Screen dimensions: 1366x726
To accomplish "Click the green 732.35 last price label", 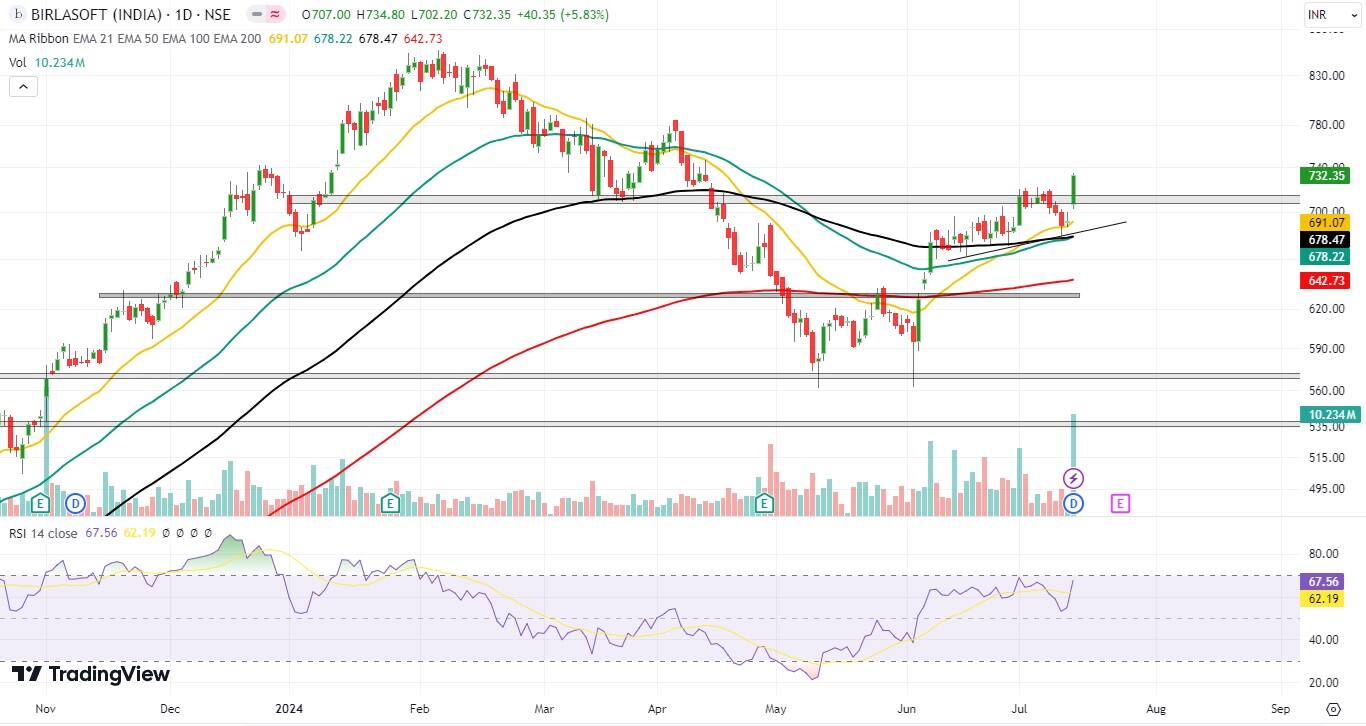I will (1328, 175).
